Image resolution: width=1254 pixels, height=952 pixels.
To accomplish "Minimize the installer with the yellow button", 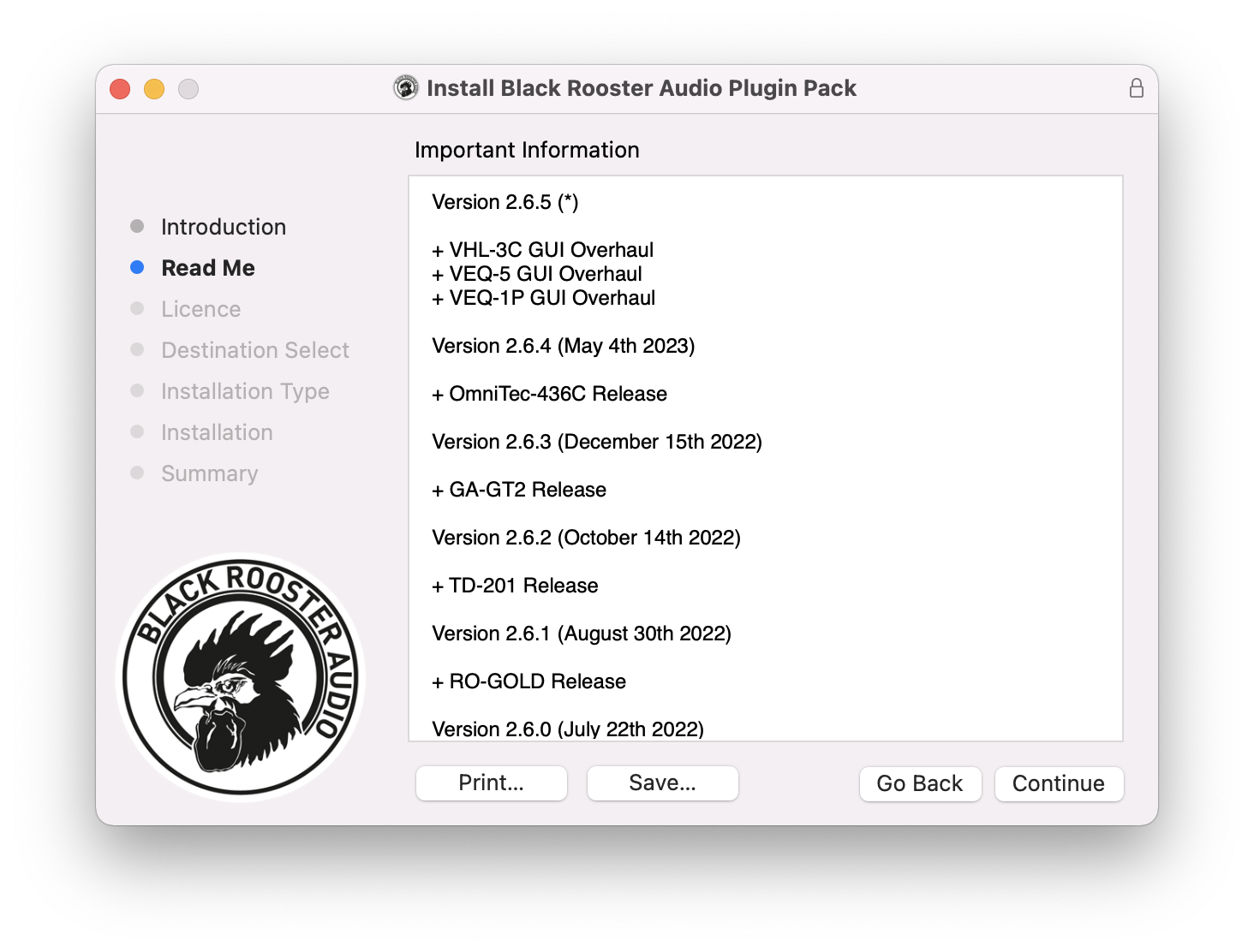I will (x=154, y=89).
